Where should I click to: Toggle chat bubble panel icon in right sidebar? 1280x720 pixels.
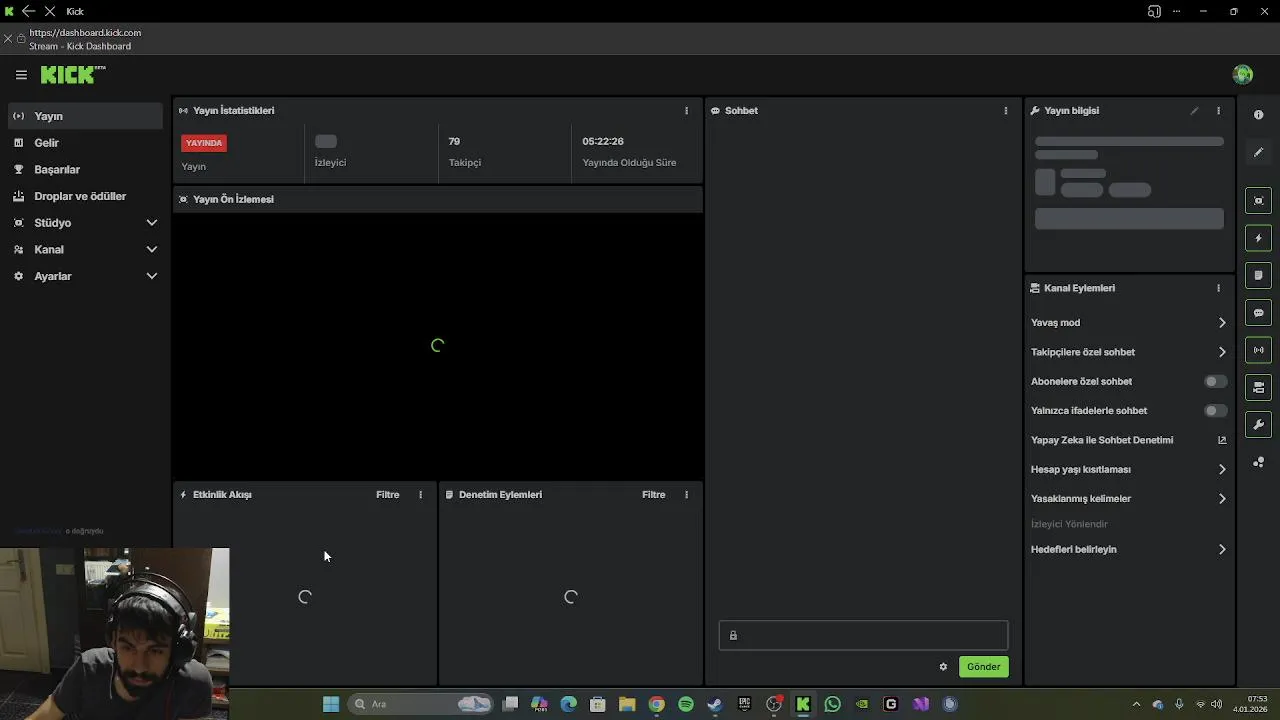pyautogui.click(x=1259, y=313)
